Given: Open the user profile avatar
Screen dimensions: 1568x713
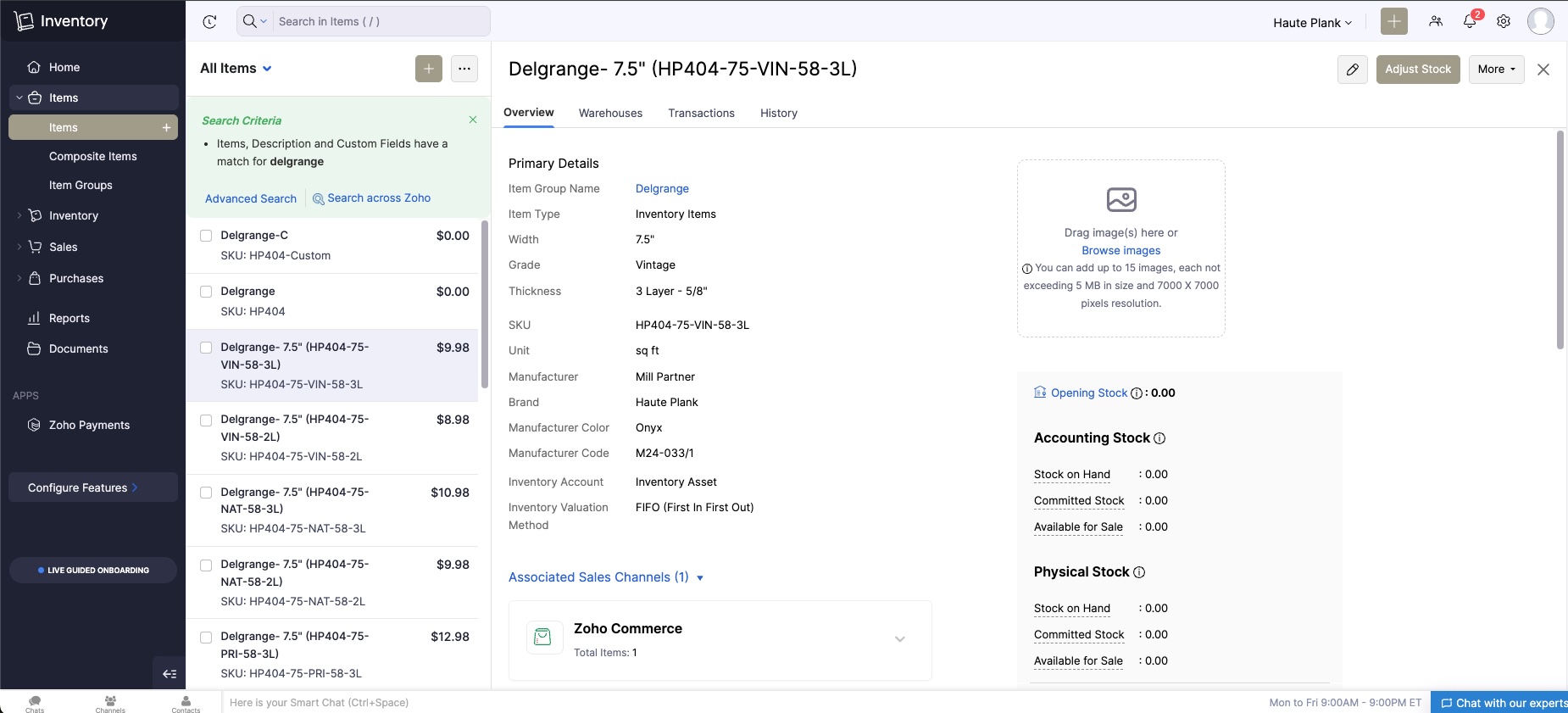Looking at the screenshot, I should (1540, 21).
